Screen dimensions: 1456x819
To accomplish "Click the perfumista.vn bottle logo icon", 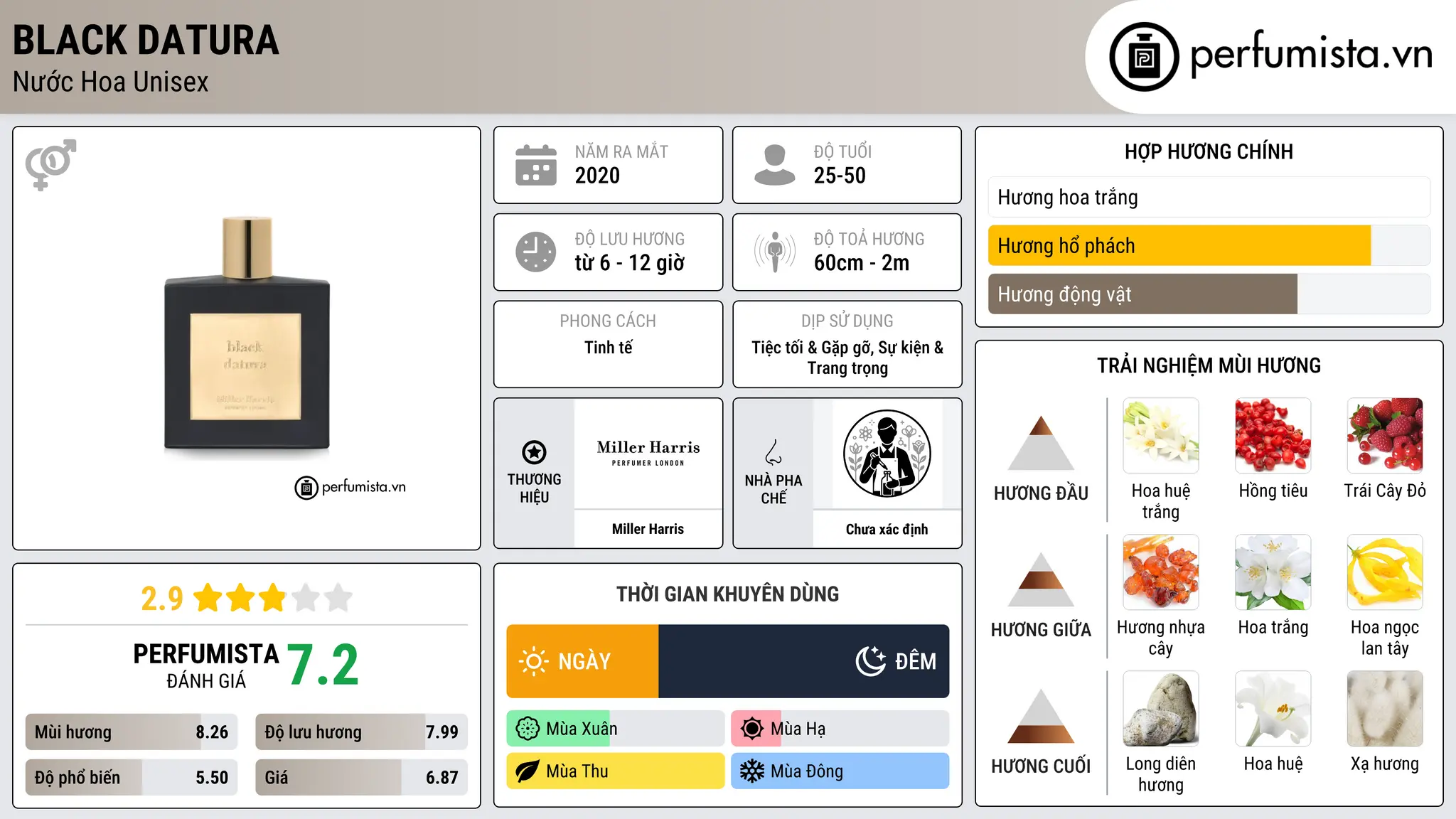I will (x=1144, y=57).
